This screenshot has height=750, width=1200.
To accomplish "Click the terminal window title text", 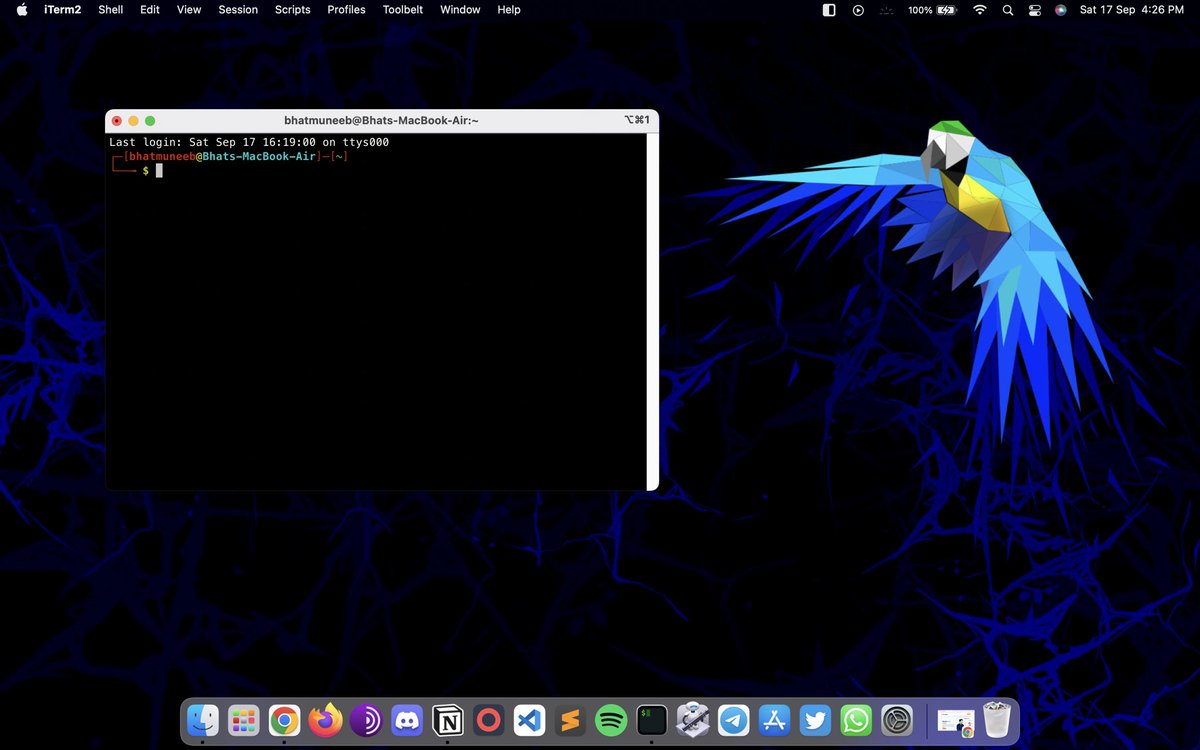I will click(x=381, y=120).
